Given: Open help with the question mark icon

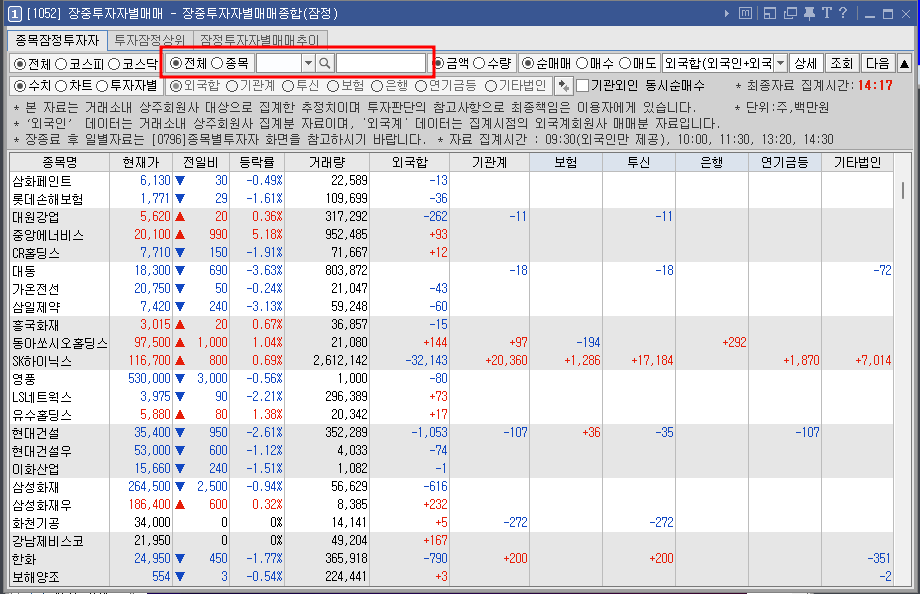Looking at the screenshot, I should point(843,13).
